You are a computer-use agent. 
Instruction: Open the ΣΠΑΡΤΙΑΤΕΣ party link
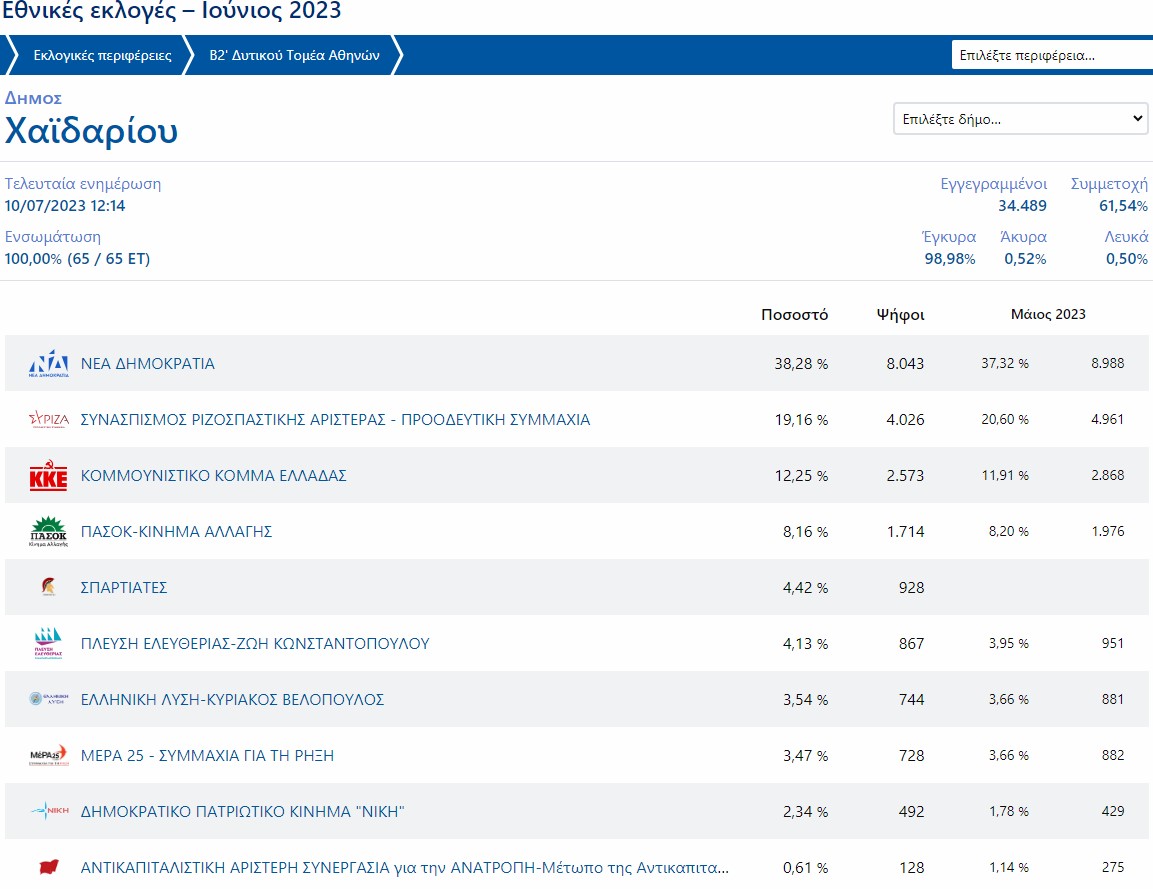pos(124,588)
